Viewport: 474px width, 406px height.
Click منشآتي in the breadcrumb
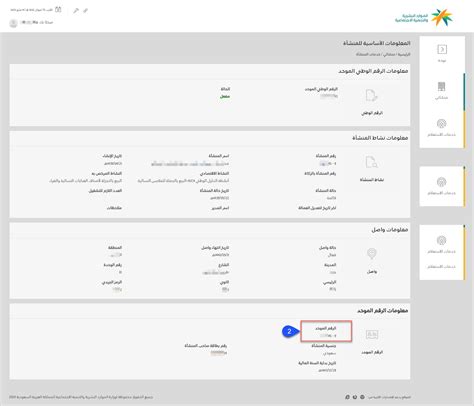(x=389, y=54)
